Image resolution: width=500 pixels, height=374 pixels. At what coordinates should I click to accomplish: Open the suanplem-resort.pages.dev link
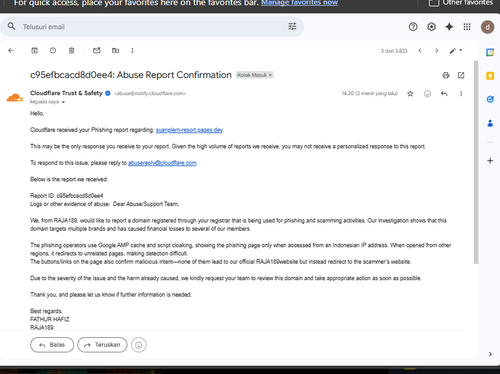point(189,130)
